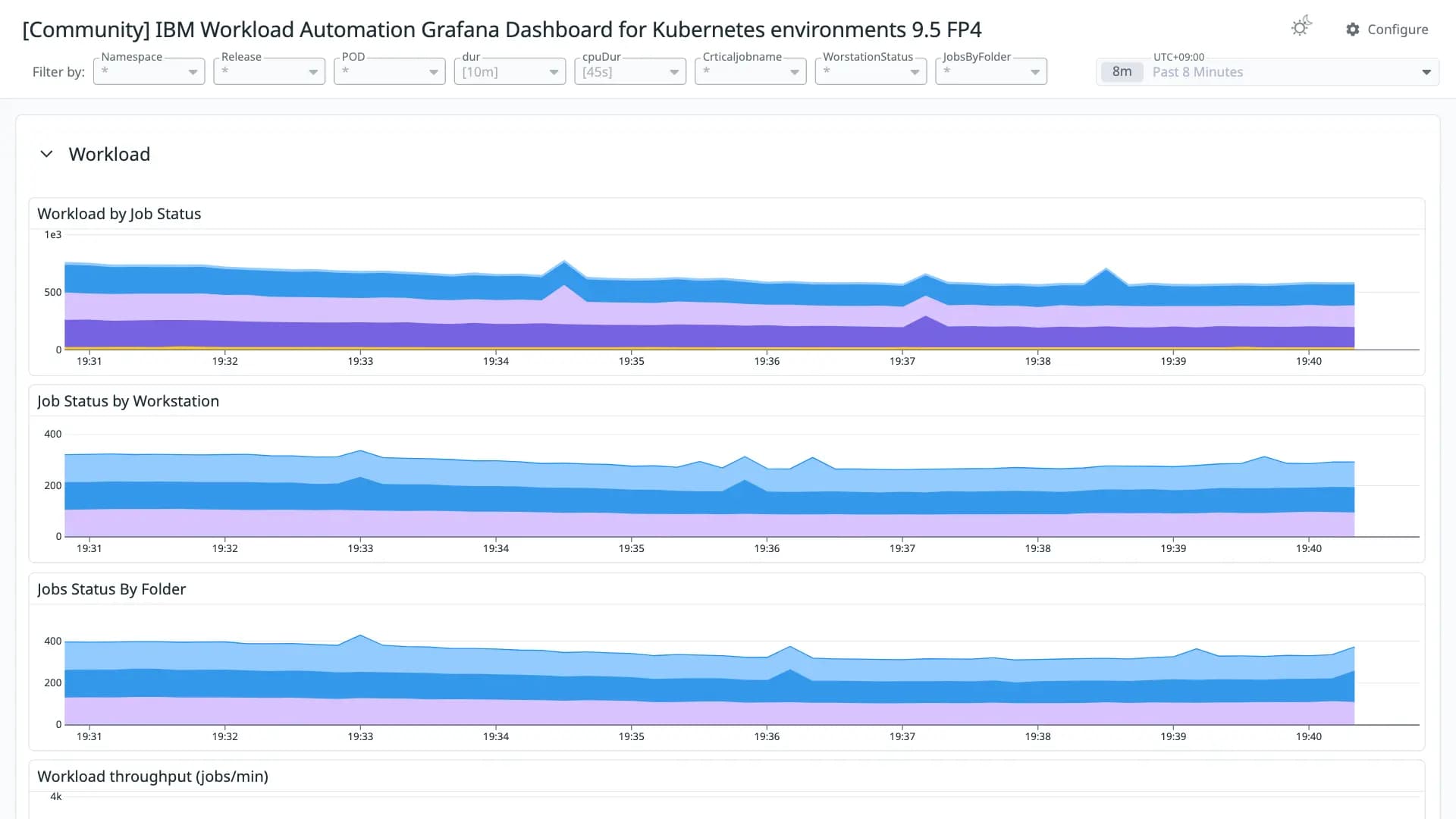Open the Past 8 Minutes time range selector
Viewport: 1456px width, 819px height.
point(1267,72)
